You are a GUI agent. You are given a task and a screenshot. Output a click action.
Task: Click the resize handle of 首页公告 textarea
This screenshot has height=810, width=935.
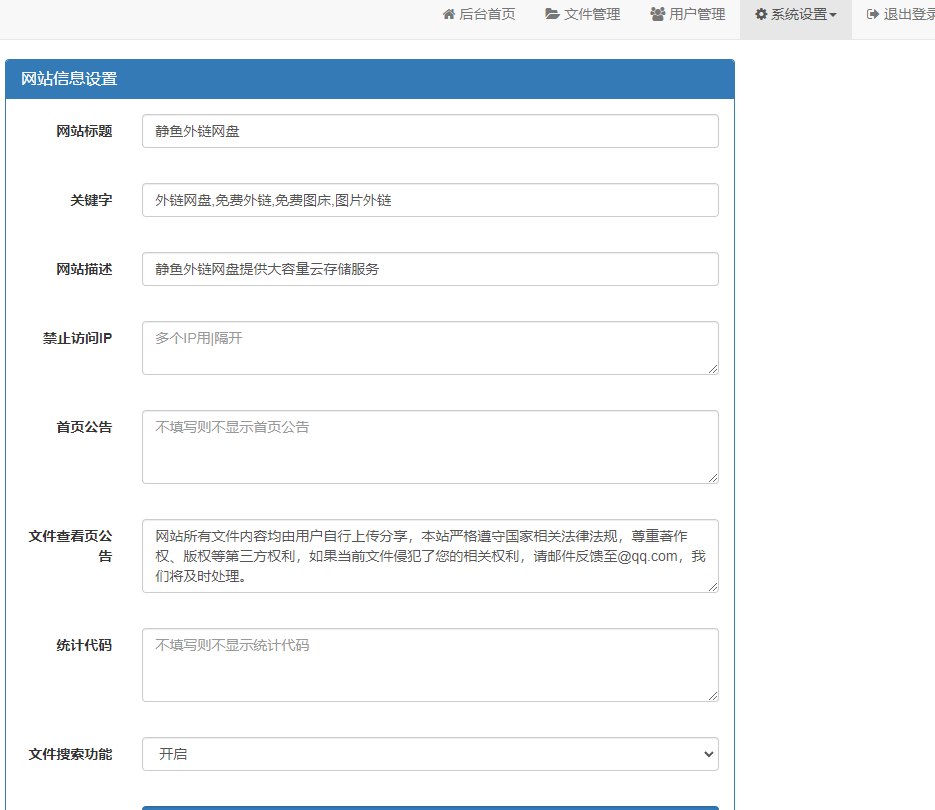click(x=713, y=478)
